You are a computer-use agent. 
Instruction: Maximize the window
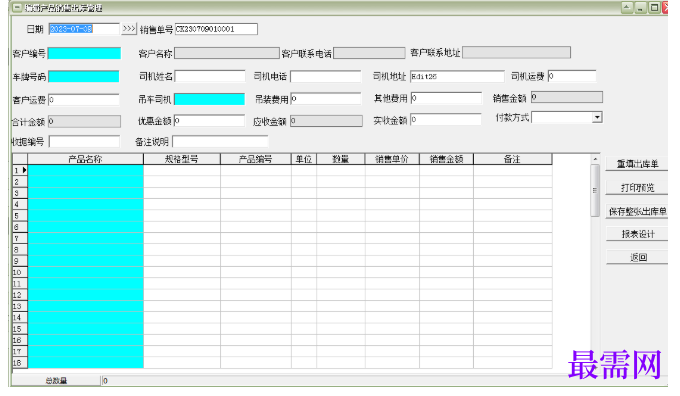pyautogui.click(x=654, y=7)
